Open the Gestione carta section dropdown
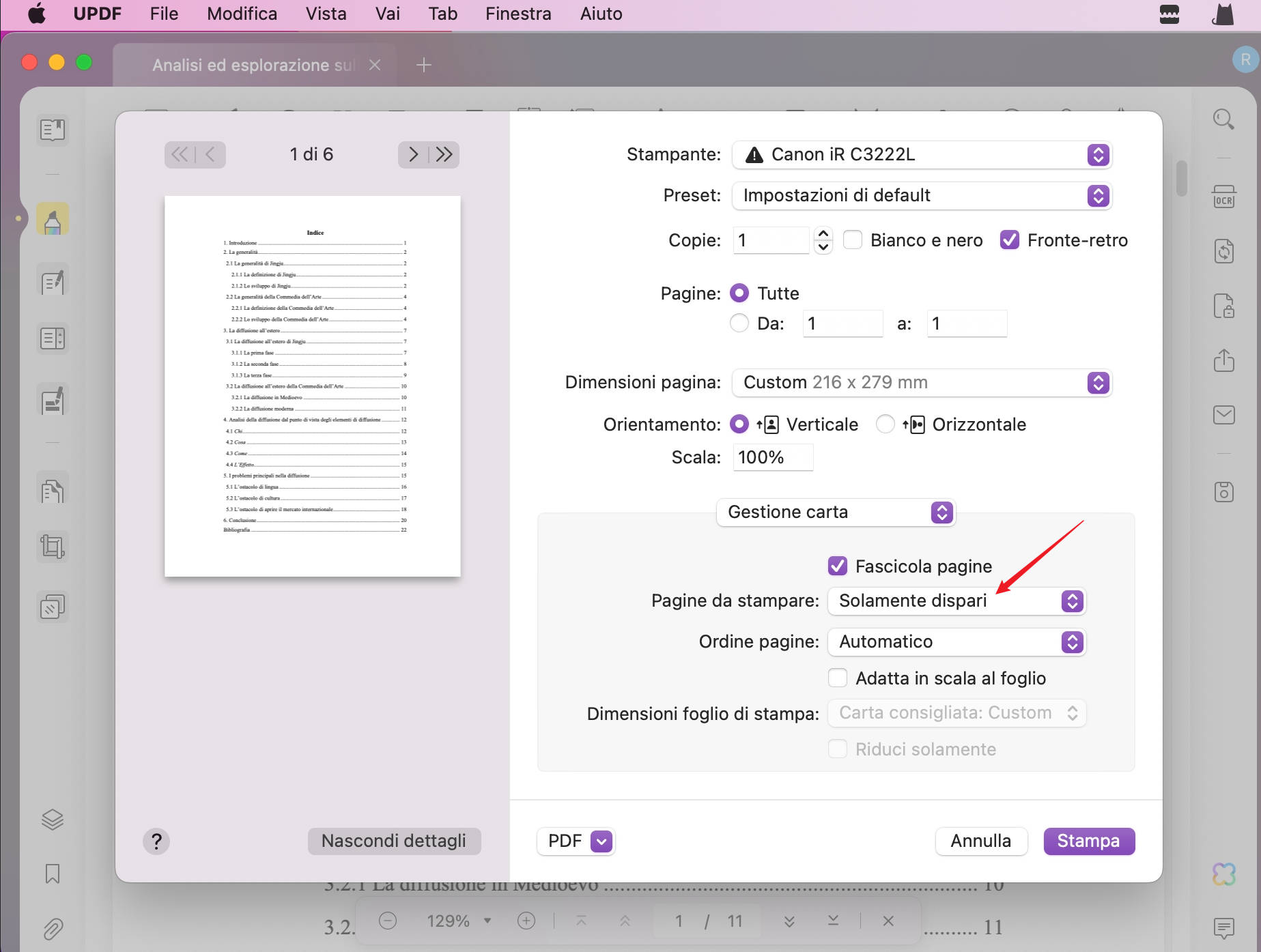 pyautogui.click(x=836, y=513)
